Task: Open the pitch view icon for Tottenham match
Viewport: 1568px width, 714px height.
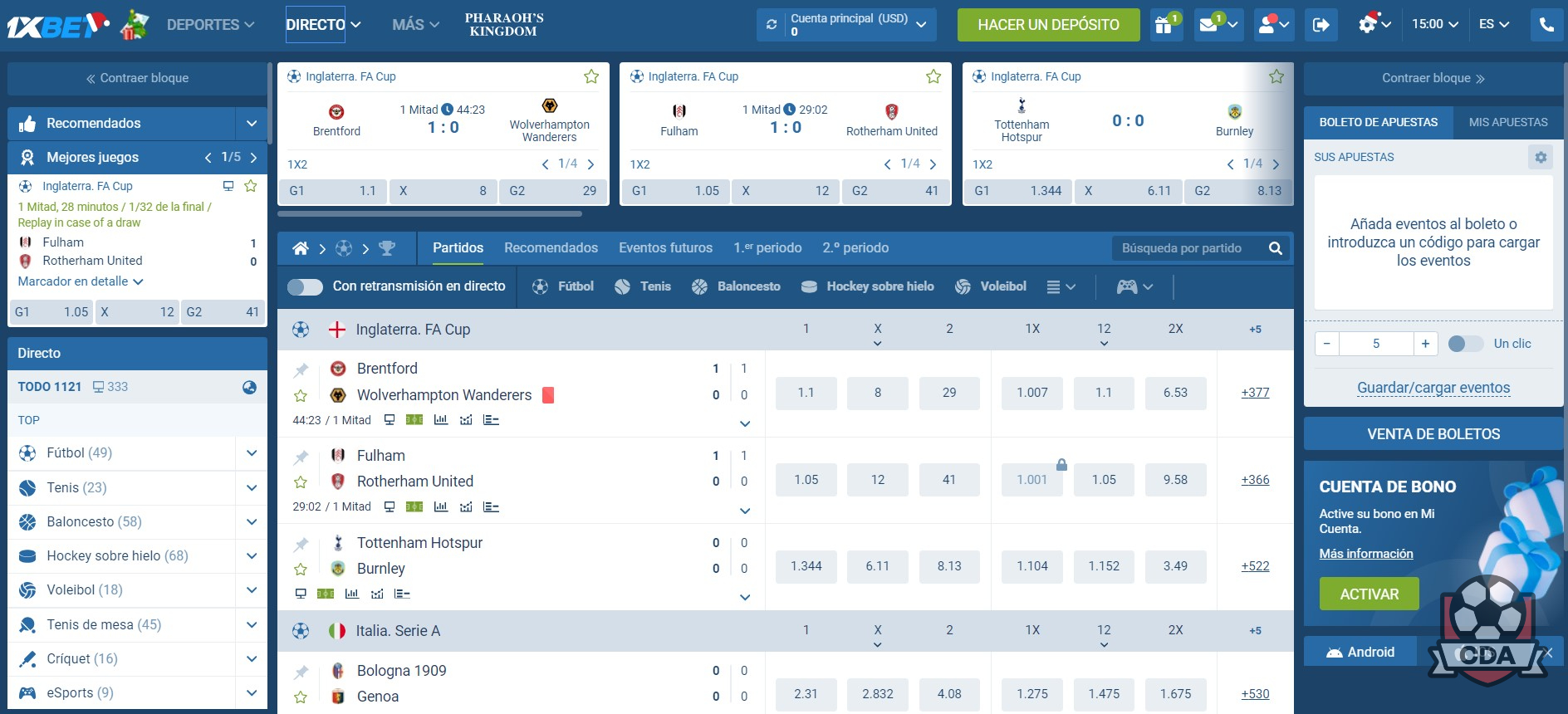Action: click(x=326, y=594)
